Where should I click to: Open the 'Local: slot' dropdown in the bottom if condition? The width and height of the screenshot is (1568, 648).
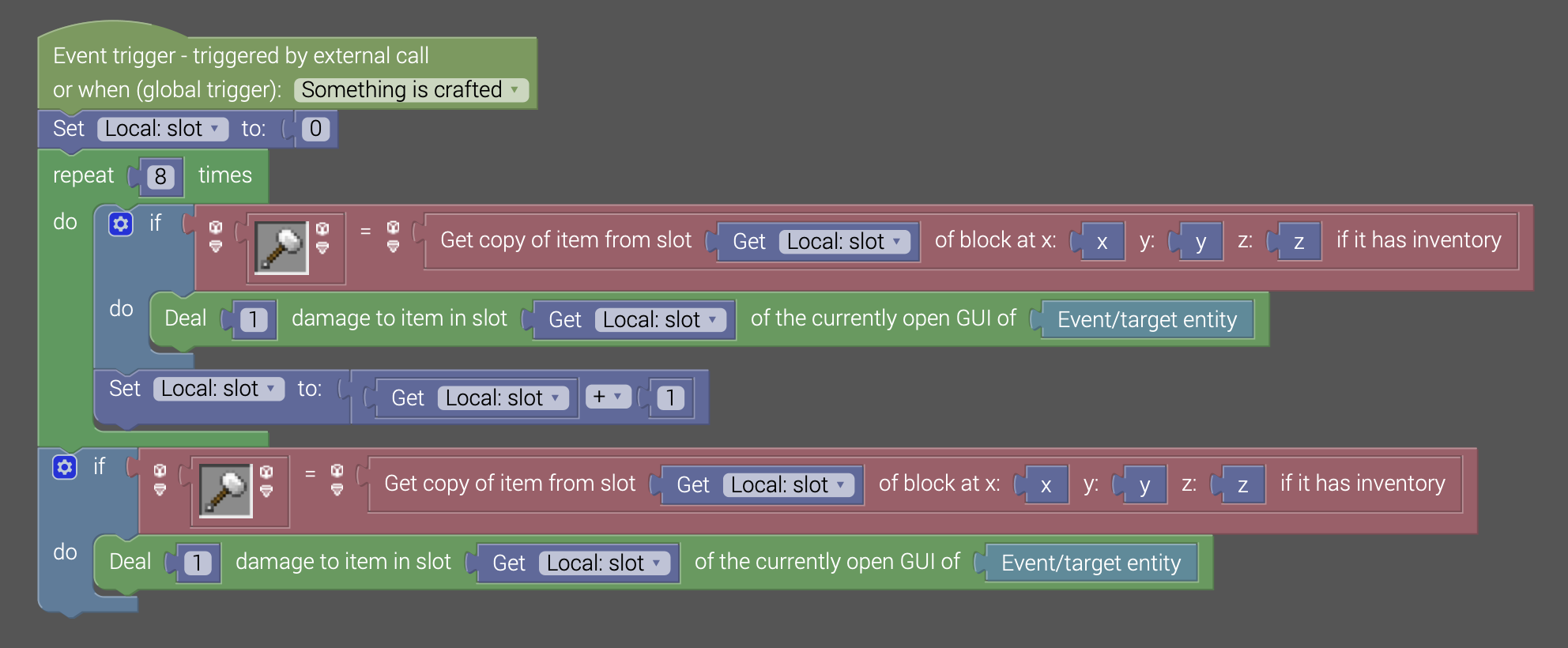click(788, 484)
